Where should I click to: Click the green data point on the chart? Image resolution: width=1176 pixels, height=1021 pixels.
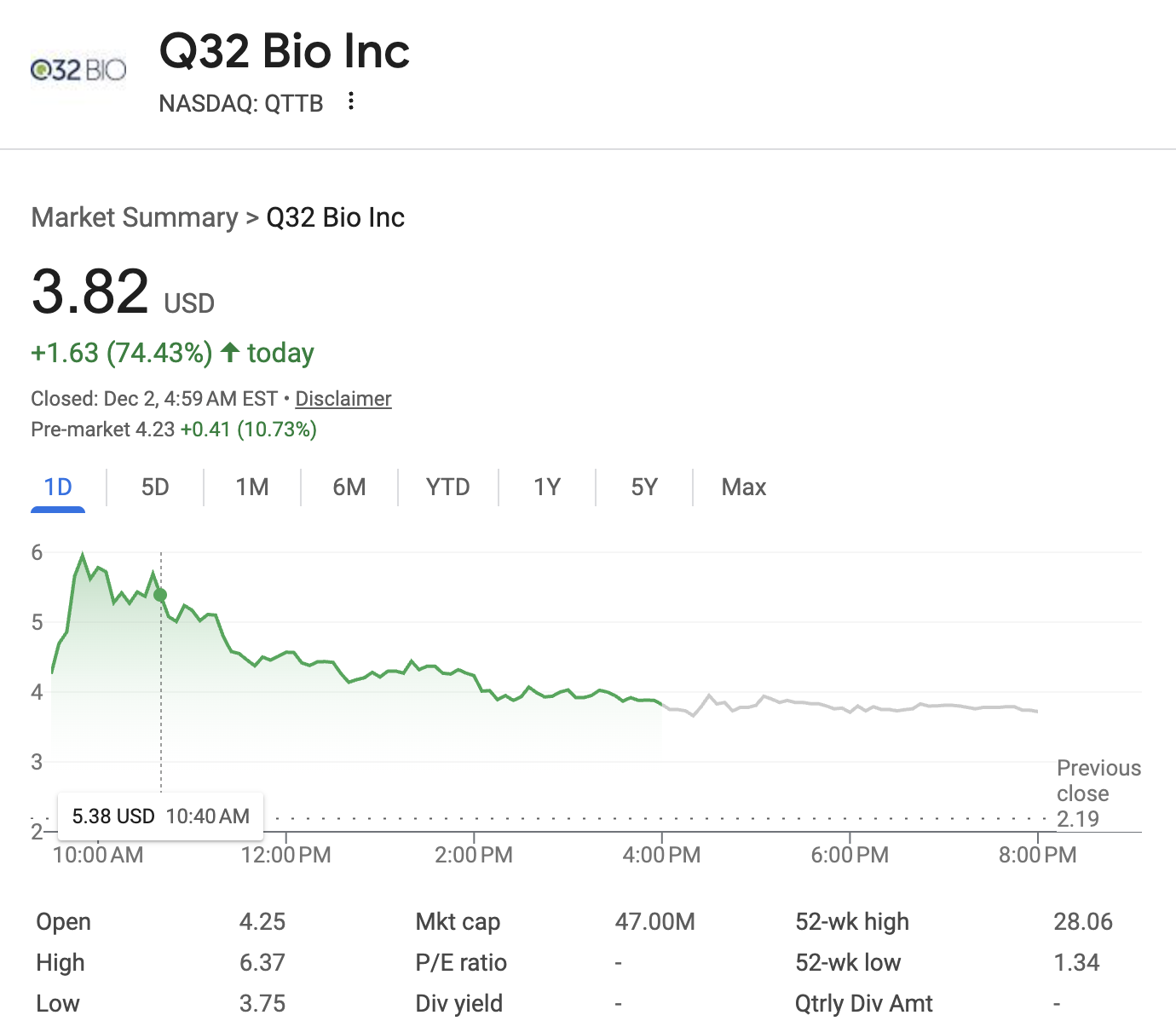[x=160, y=595]
